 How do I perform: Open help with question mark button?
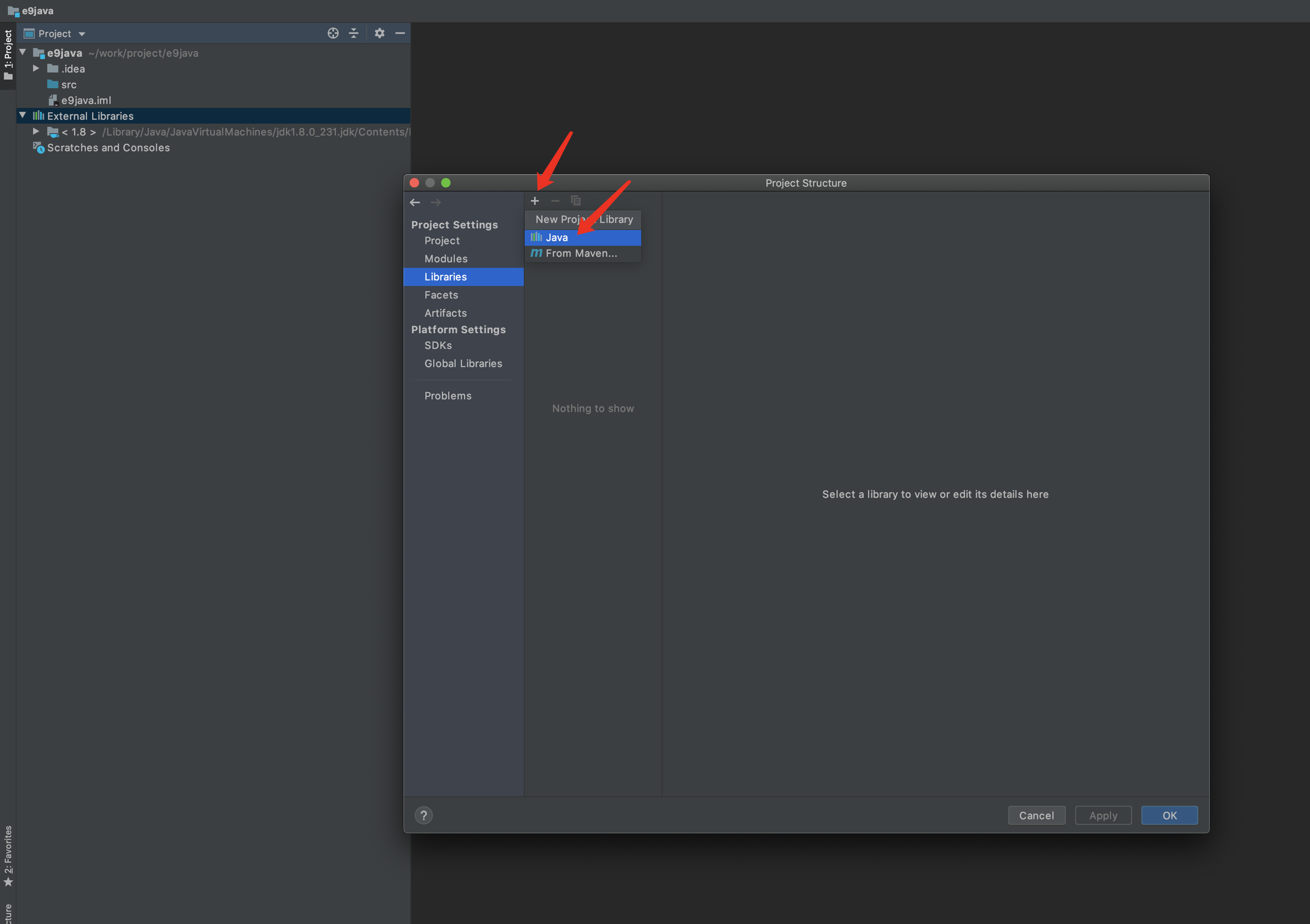pyautogui.click(x=424, y=815)
